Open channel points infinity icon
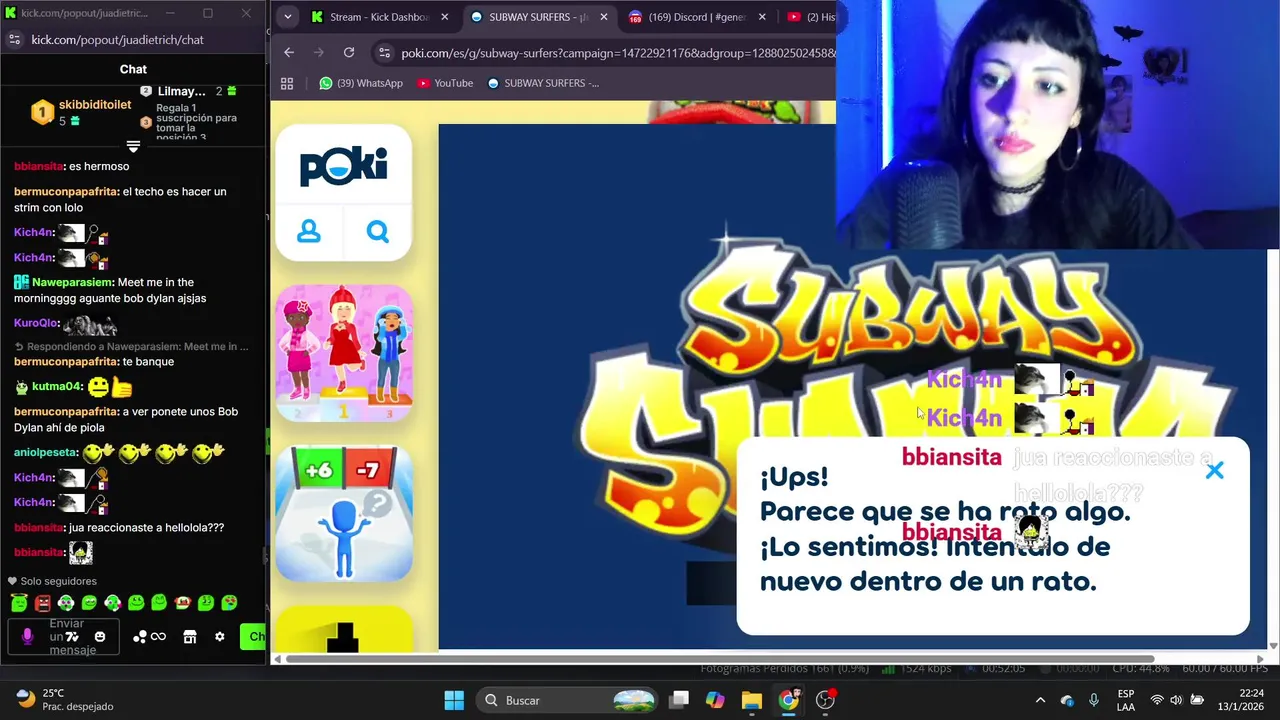 tap(150, 637)
